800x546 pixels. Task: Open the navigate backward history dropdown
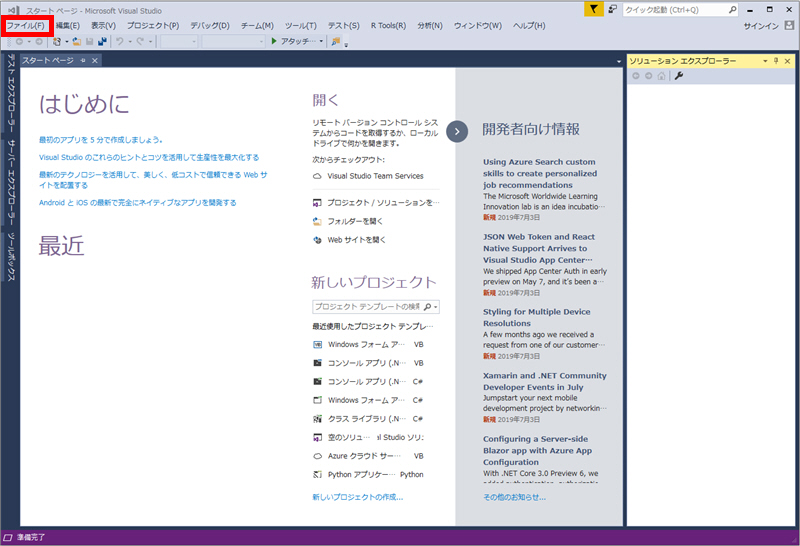coord(29,42)
